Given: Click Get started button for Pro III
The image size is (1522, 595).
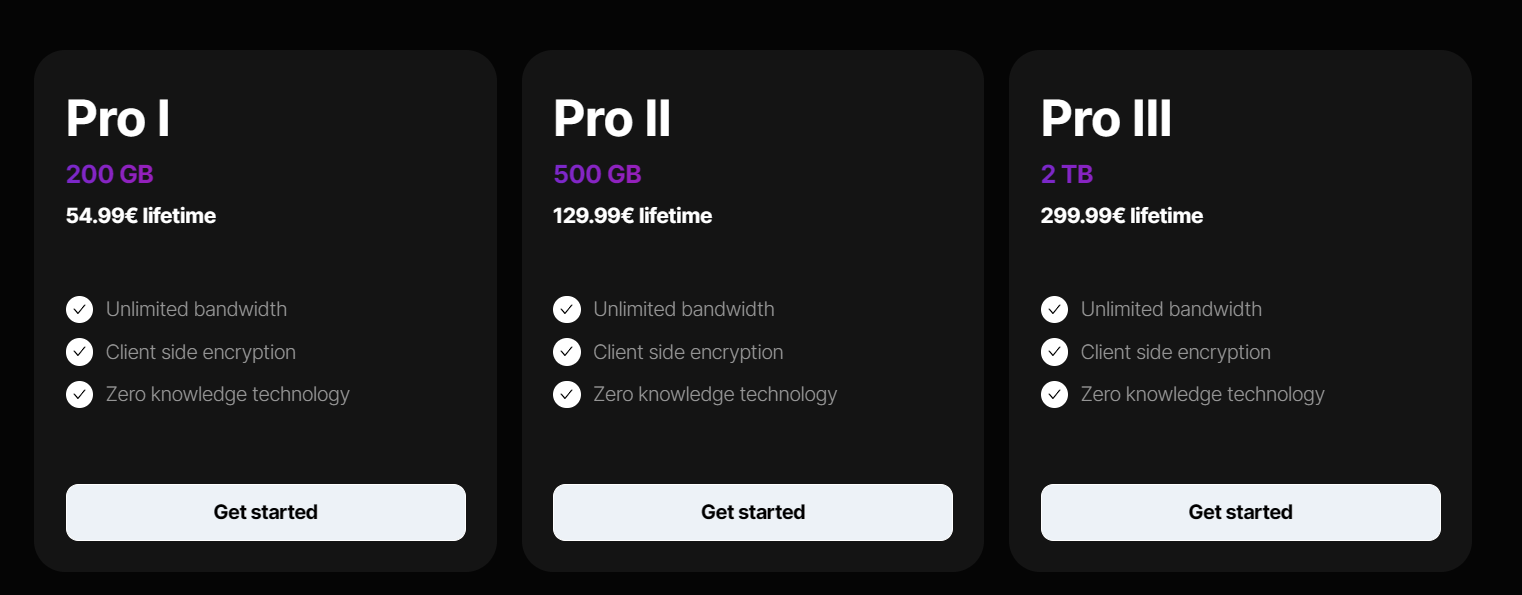Looking at the screenshot, I should 1240,512.
